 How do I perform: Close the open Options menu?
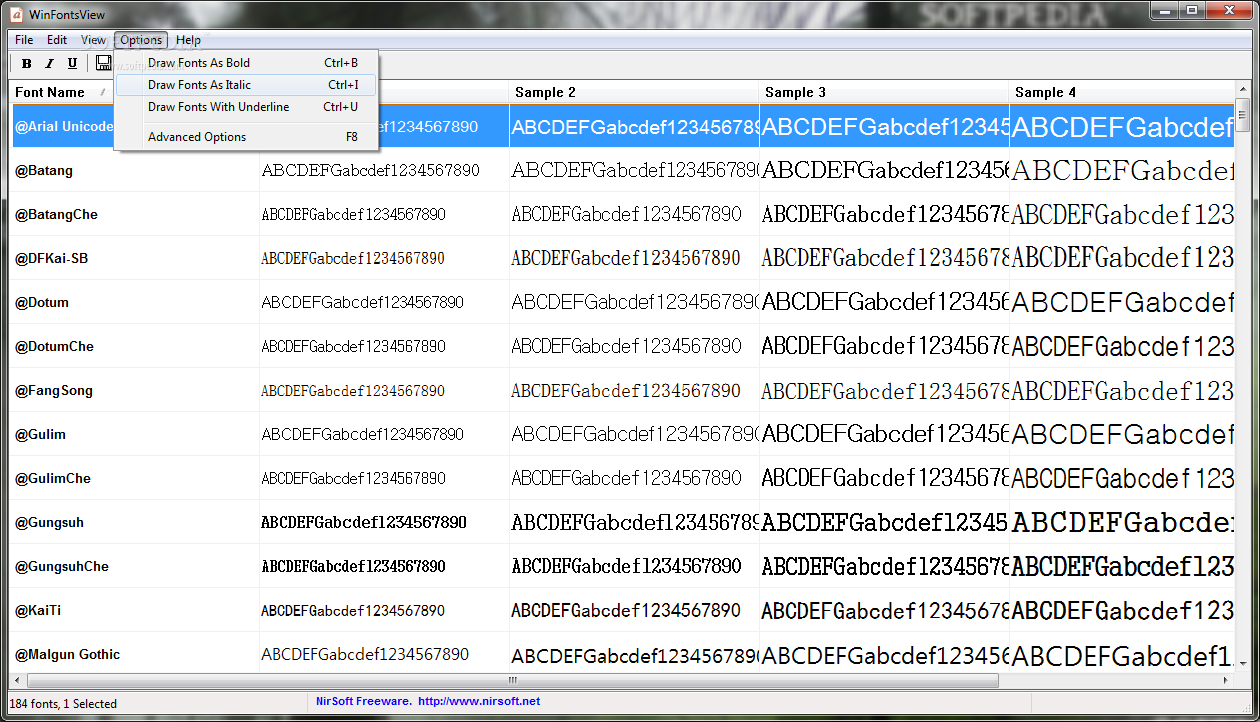[x=141, y=40]
